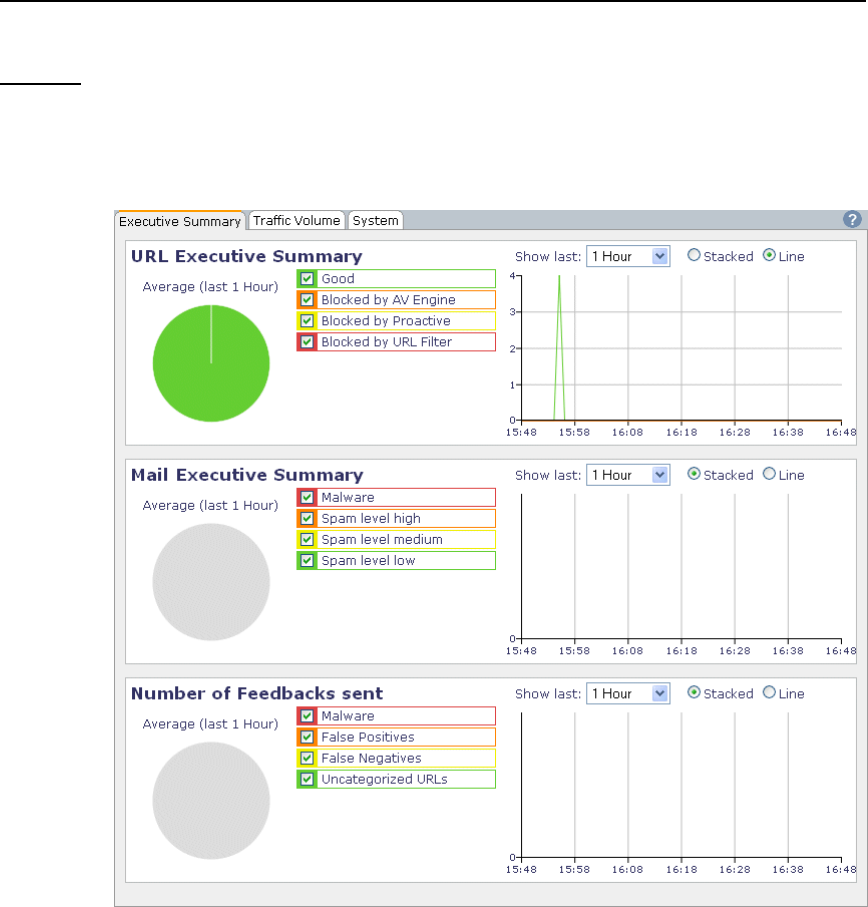Uncheck the Good URL category checkbox
This screenshot has height=907, width=868.
[307, 279]
